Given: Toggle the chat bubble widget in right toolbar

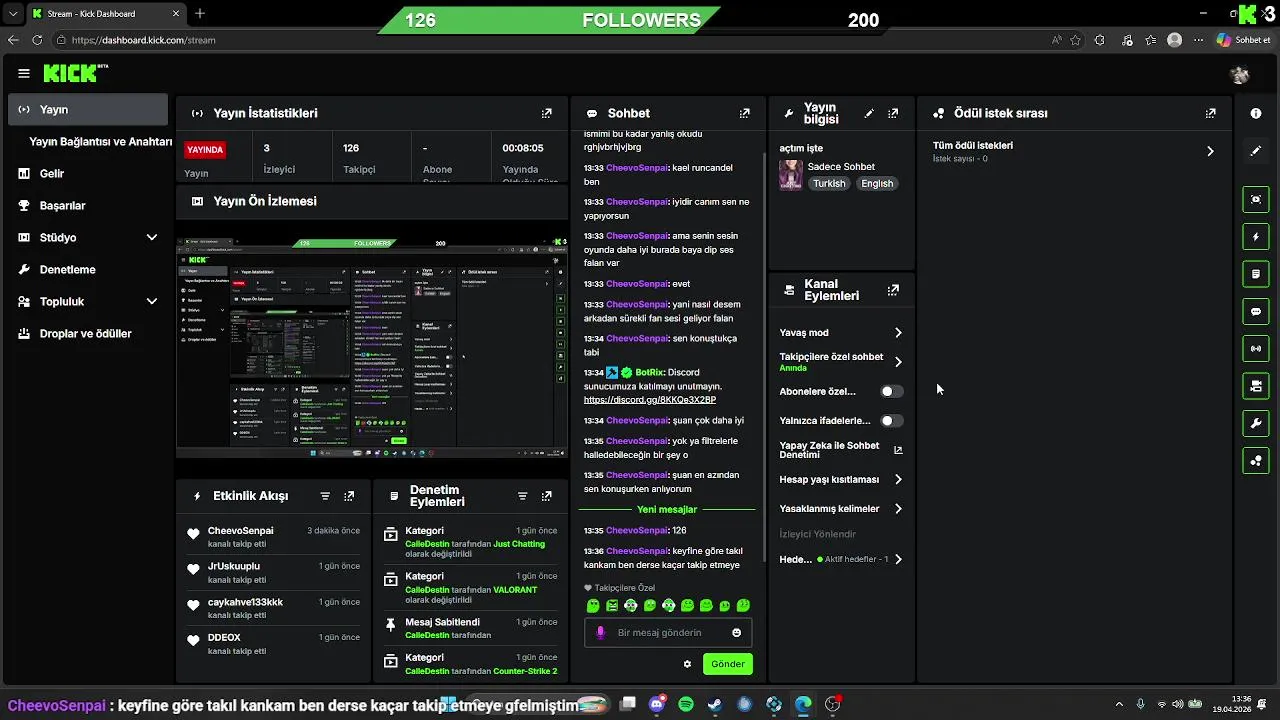Looking at the screenshot, I should point(1256,311).
